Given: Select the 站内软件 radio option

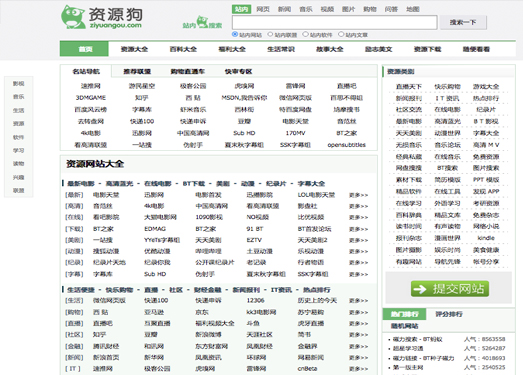Looking at the screenshot, I should (x=305, y=34).
